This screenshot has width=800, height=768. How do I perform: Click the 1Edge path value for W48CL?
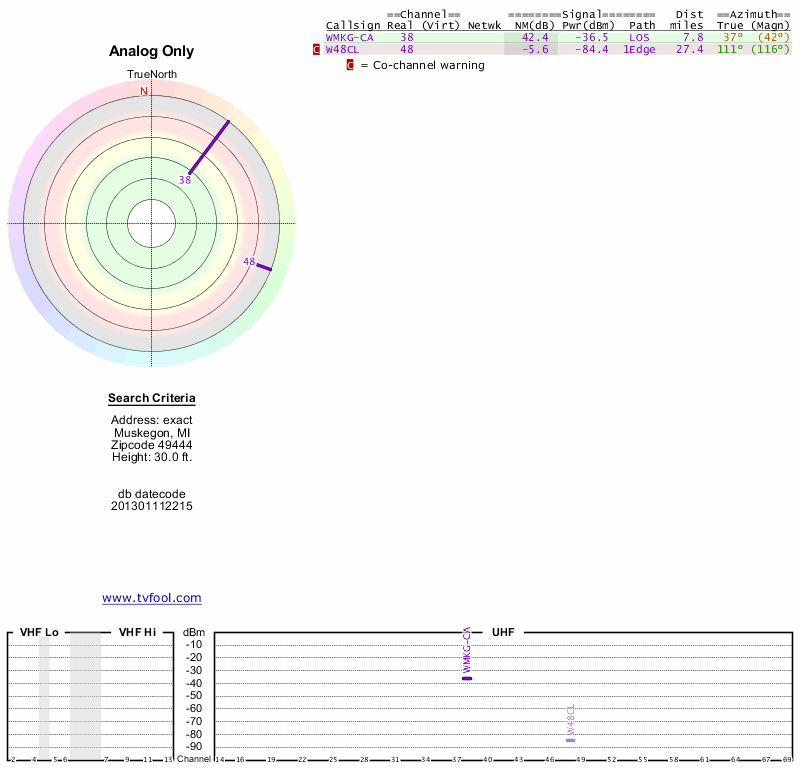[x=639, y=49]
